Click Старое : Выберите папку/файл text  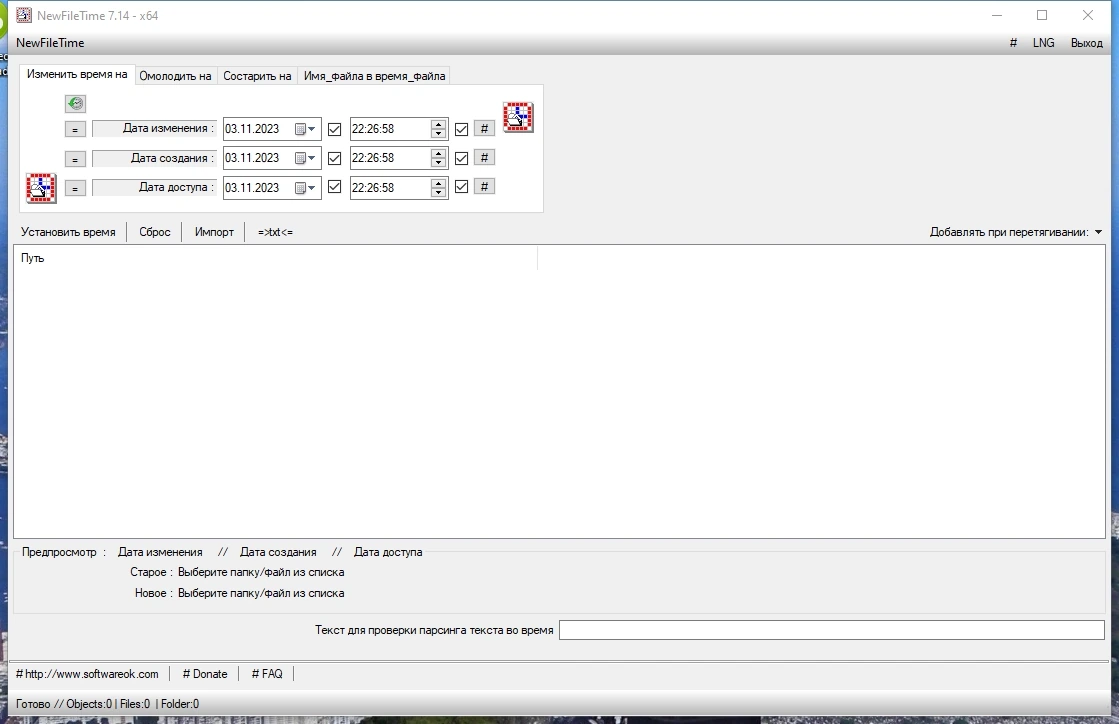tap(237, 572)
